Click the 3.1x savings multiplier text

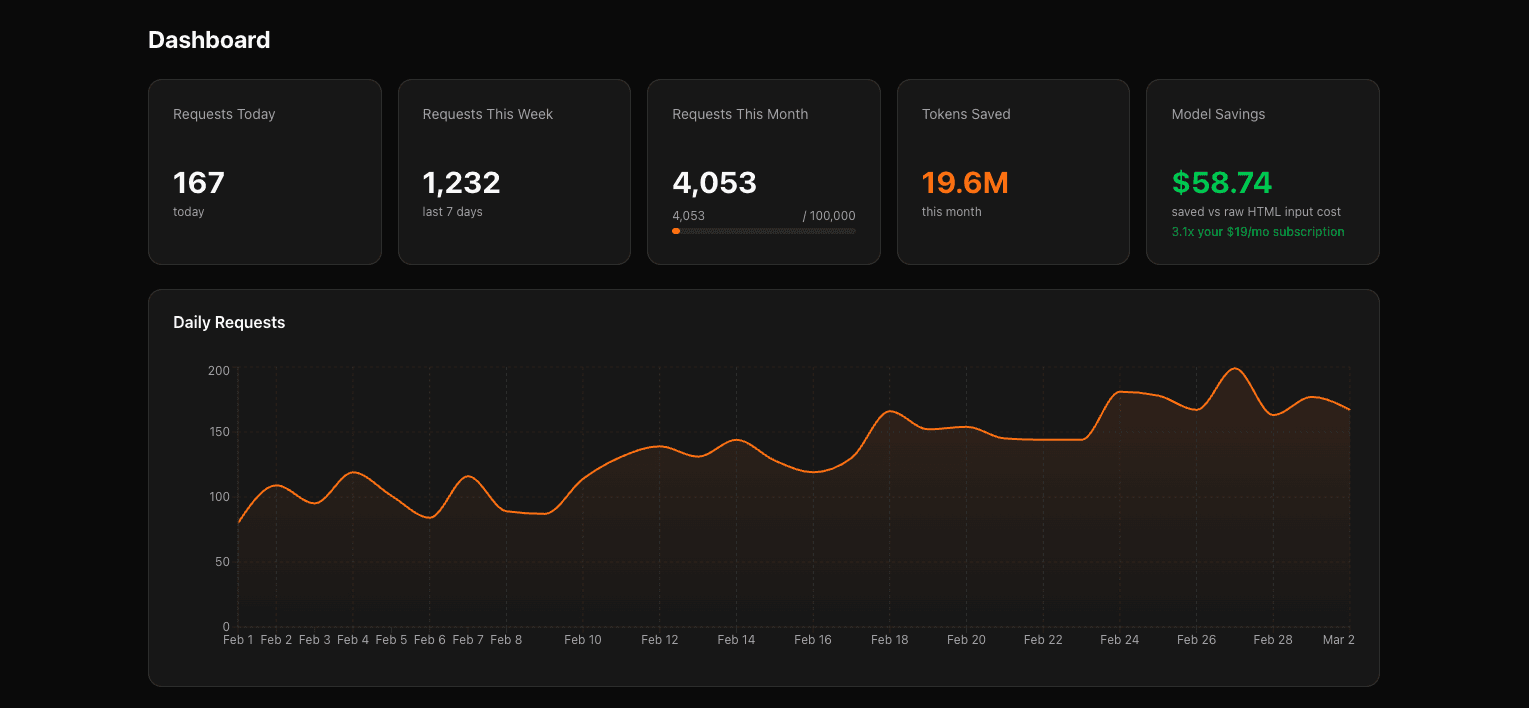[x=1183, y=231]
